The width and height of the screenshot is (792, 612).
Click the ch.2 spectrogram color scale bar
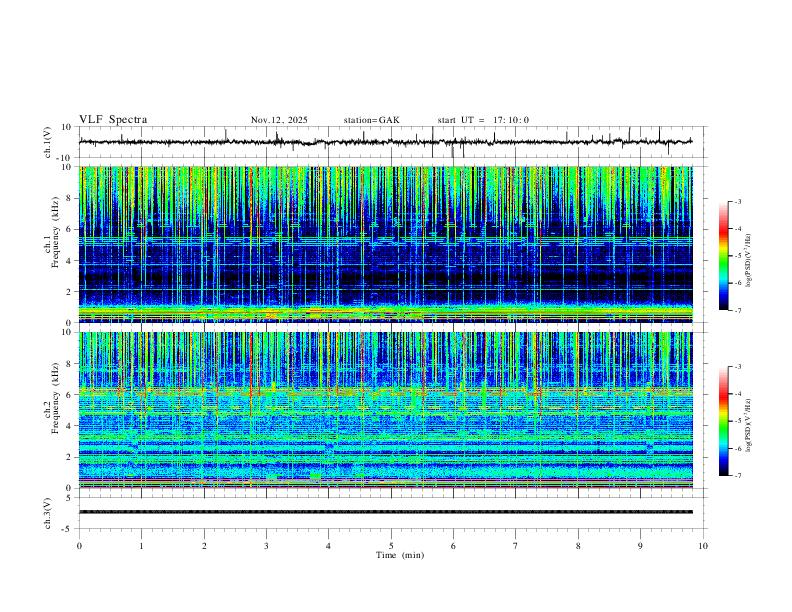click(x=724, y=421)
